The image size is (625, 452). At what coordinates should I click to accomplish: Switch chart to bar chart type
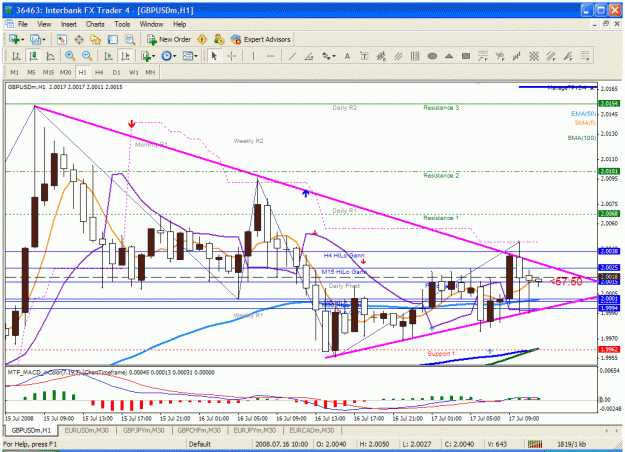click(x=16, y=56)
